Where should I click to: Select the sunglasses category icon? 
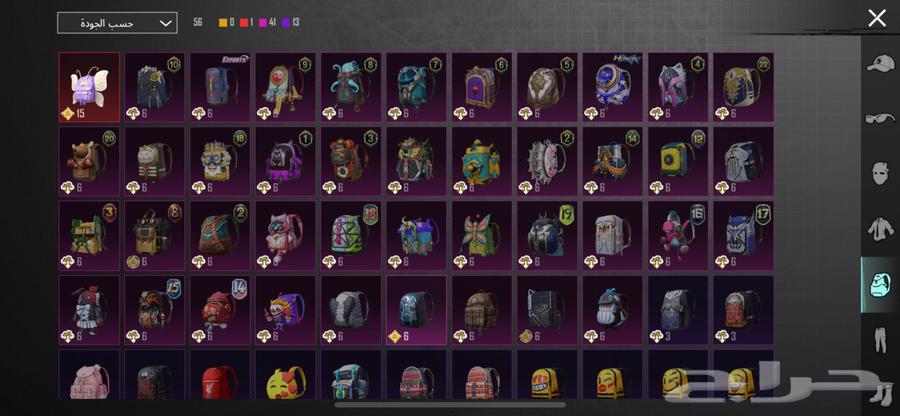(x=880, y=118)
